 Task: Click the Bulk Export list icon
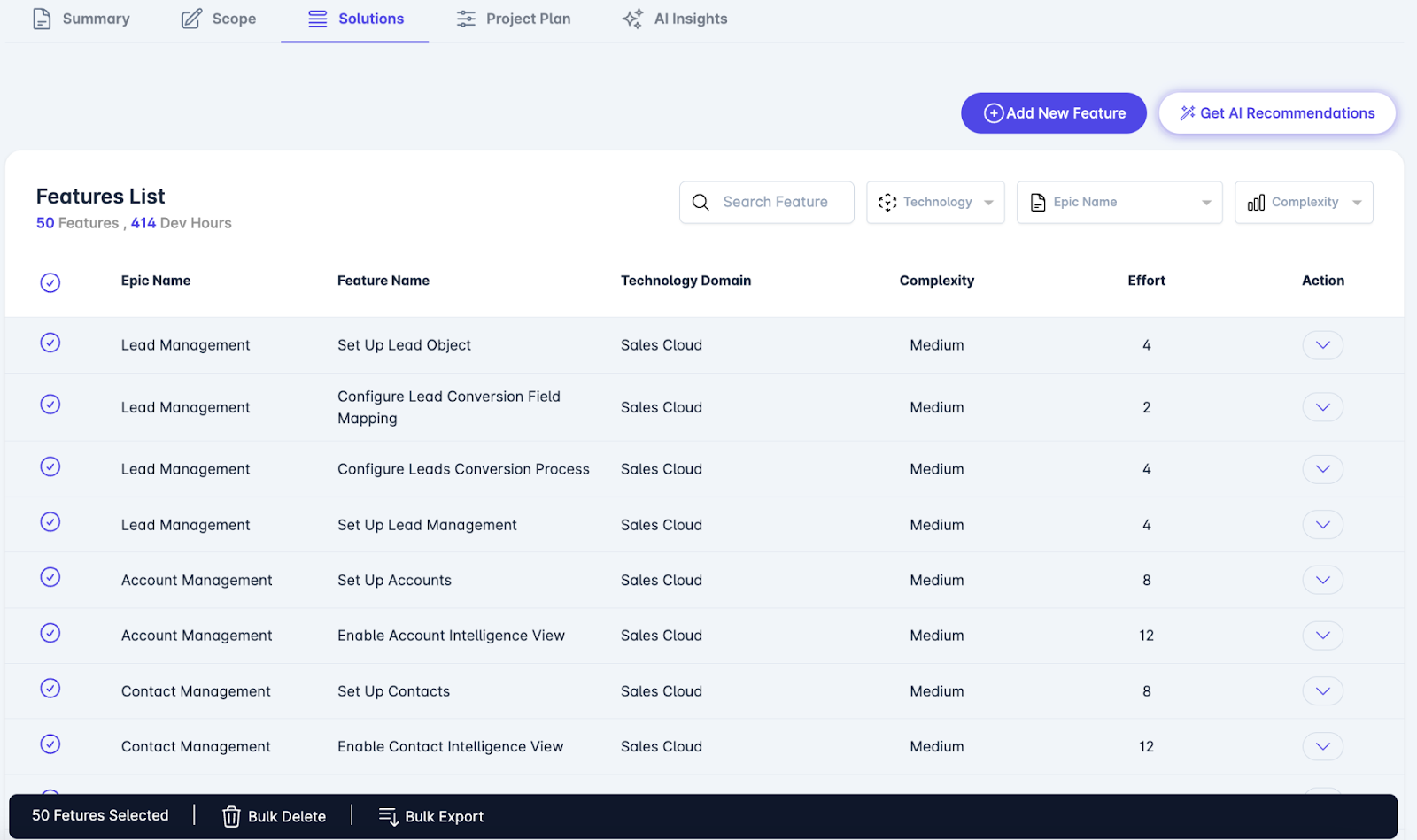388,816
